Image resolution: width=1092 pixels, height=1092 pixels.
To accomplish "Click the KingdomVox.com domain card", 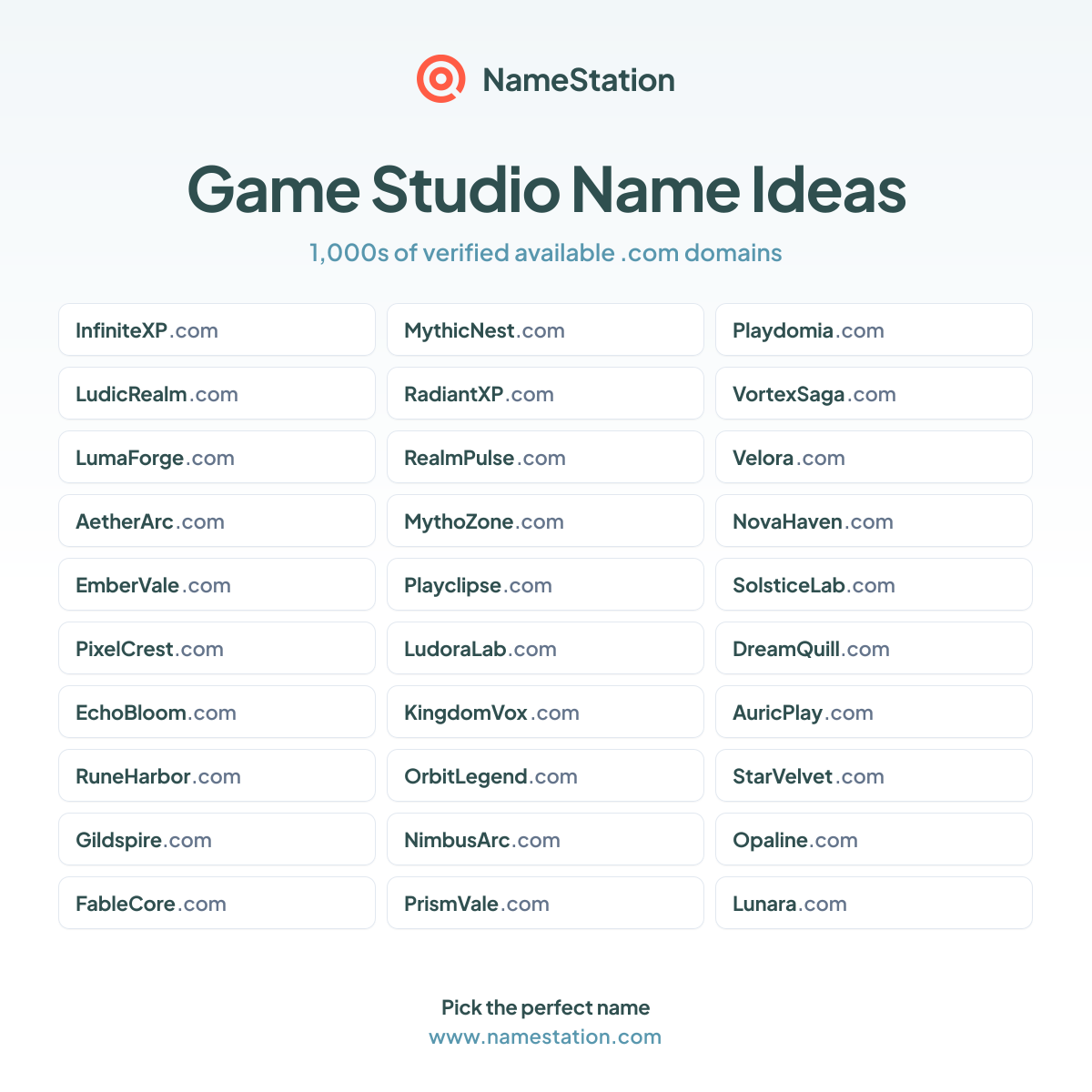I will click(546, 712).
